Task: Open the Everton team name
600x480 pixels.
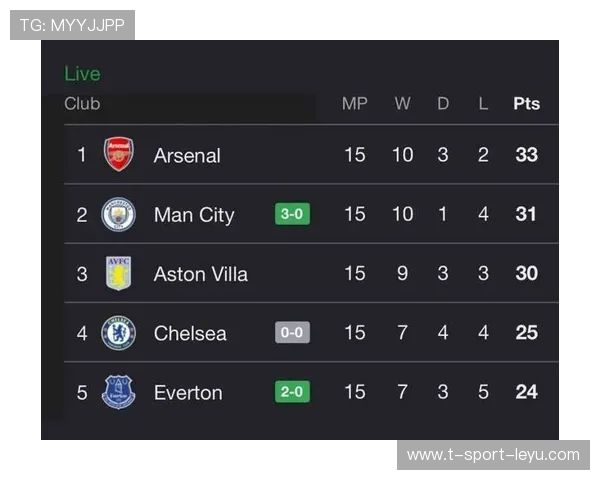Action: pos(188,392)
